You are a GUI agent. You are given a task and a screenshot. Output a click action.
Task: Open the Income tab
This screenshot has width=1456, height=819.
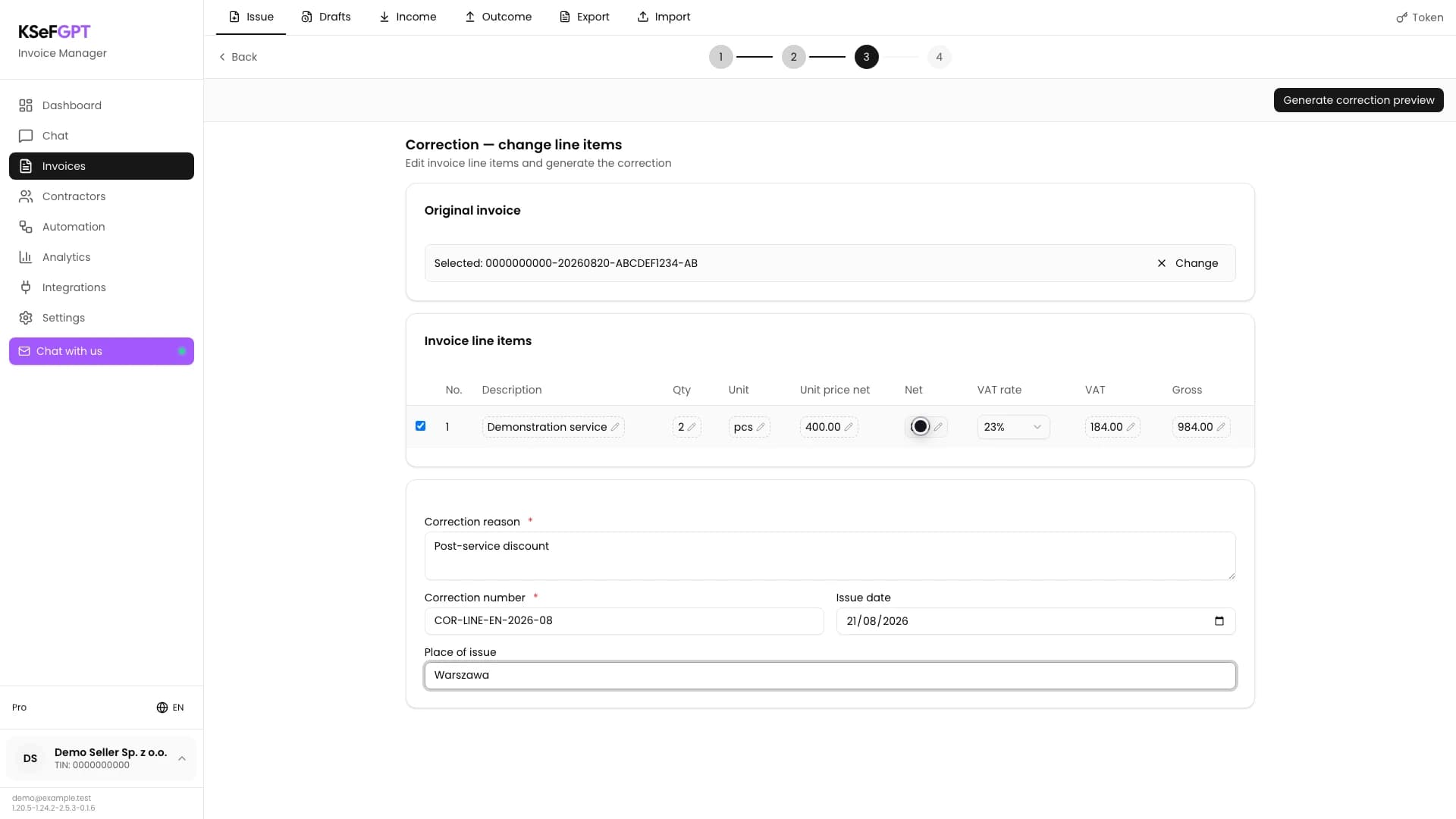(408, 17)
